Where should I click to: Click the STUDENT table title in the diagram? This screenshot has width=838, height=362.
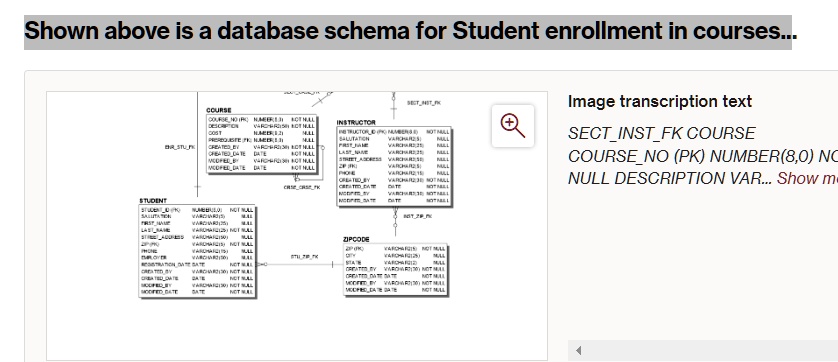(x=153, y=201)
